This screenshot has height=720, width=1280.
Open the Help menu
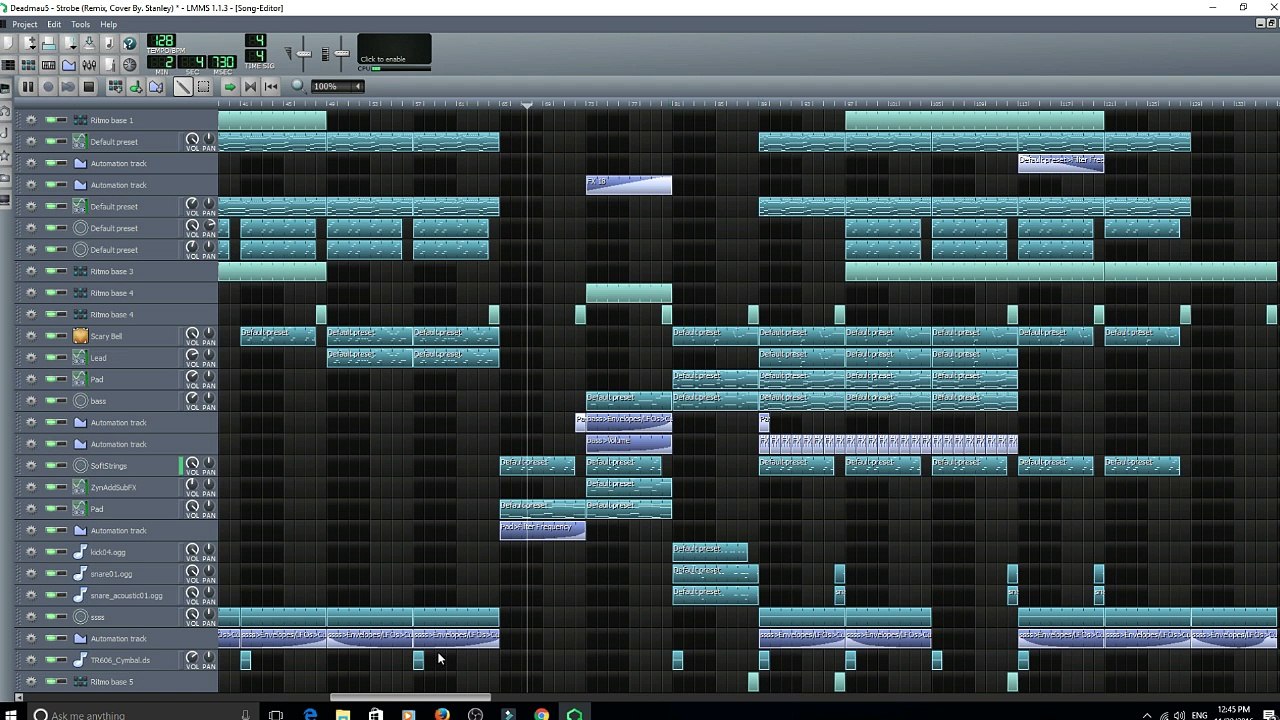[x=108, y=24]
